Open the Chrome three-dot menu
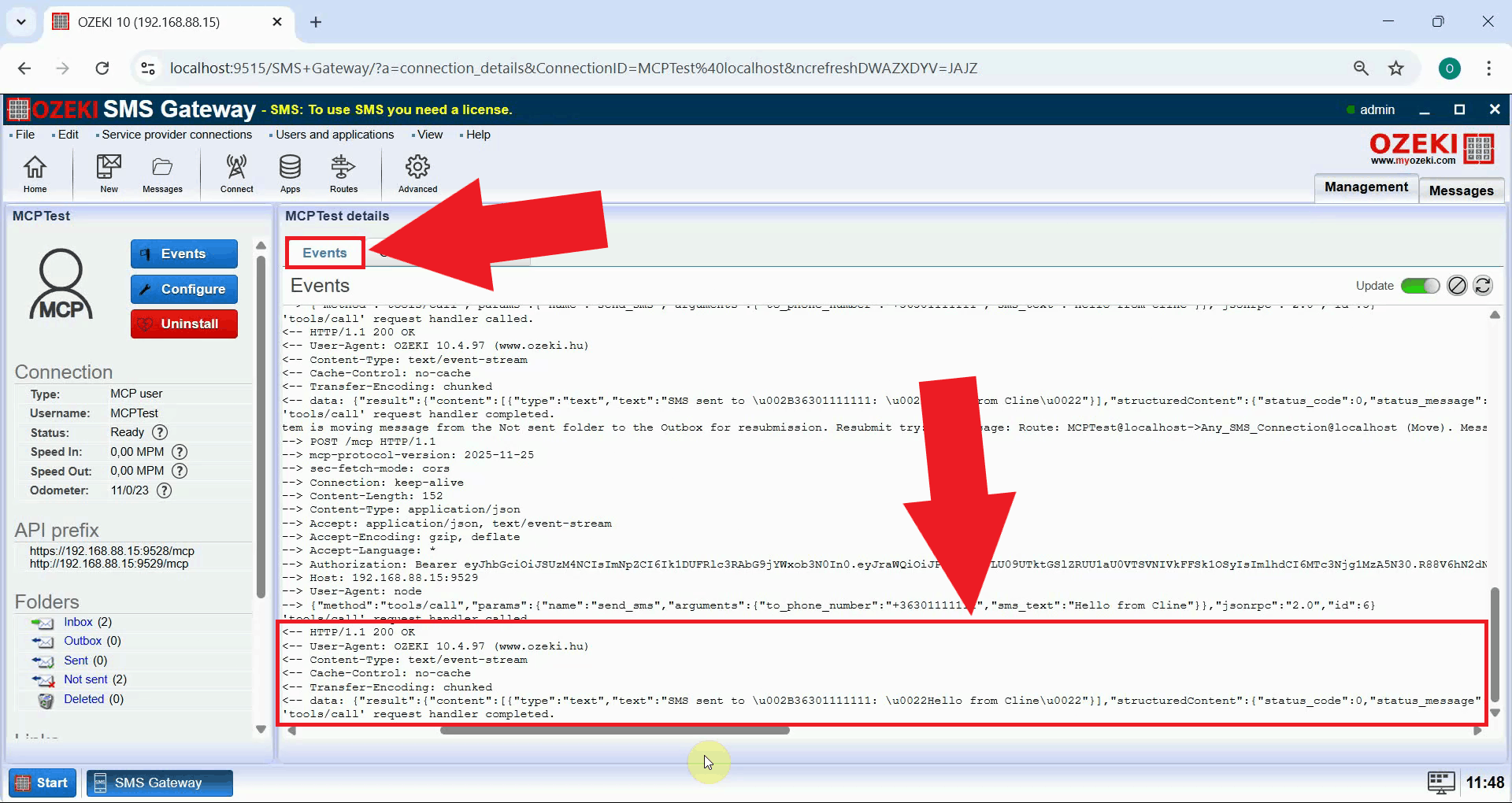The width and height of the screenshot is (1512, 803). [1488, 68]
